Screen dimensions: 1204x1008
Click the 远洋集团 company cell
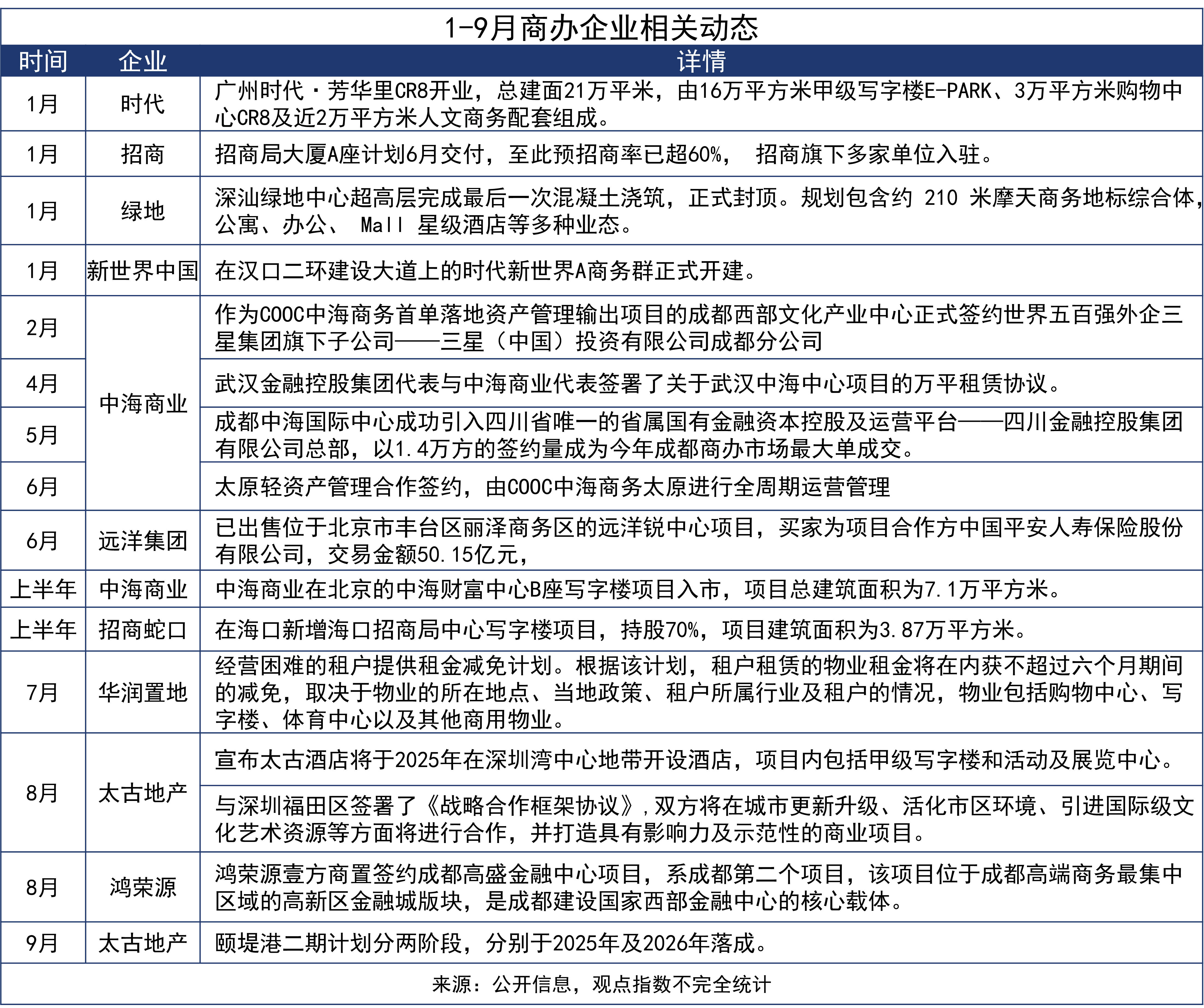click(x=143, y=540)
